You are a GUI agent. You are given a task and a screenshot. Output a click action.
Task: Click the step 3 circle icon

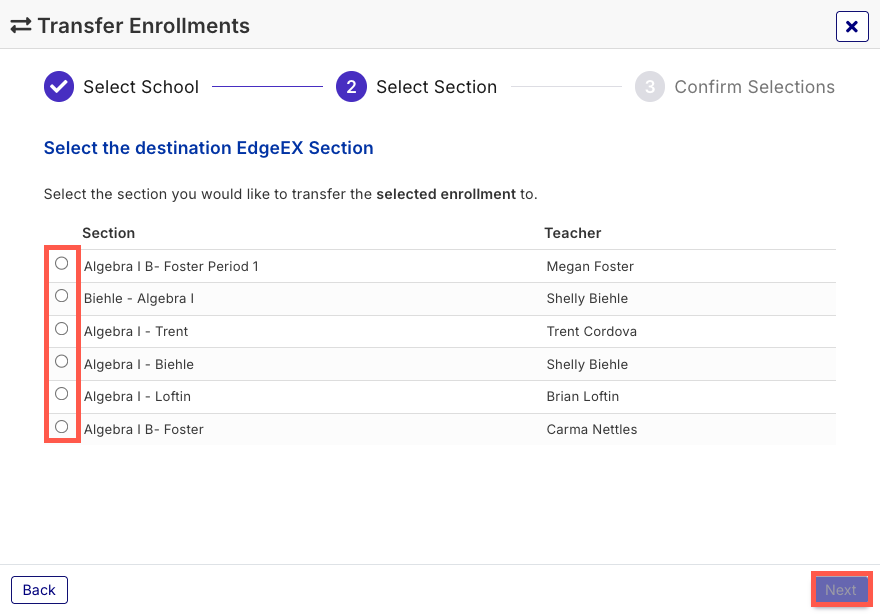pos(650,87)
